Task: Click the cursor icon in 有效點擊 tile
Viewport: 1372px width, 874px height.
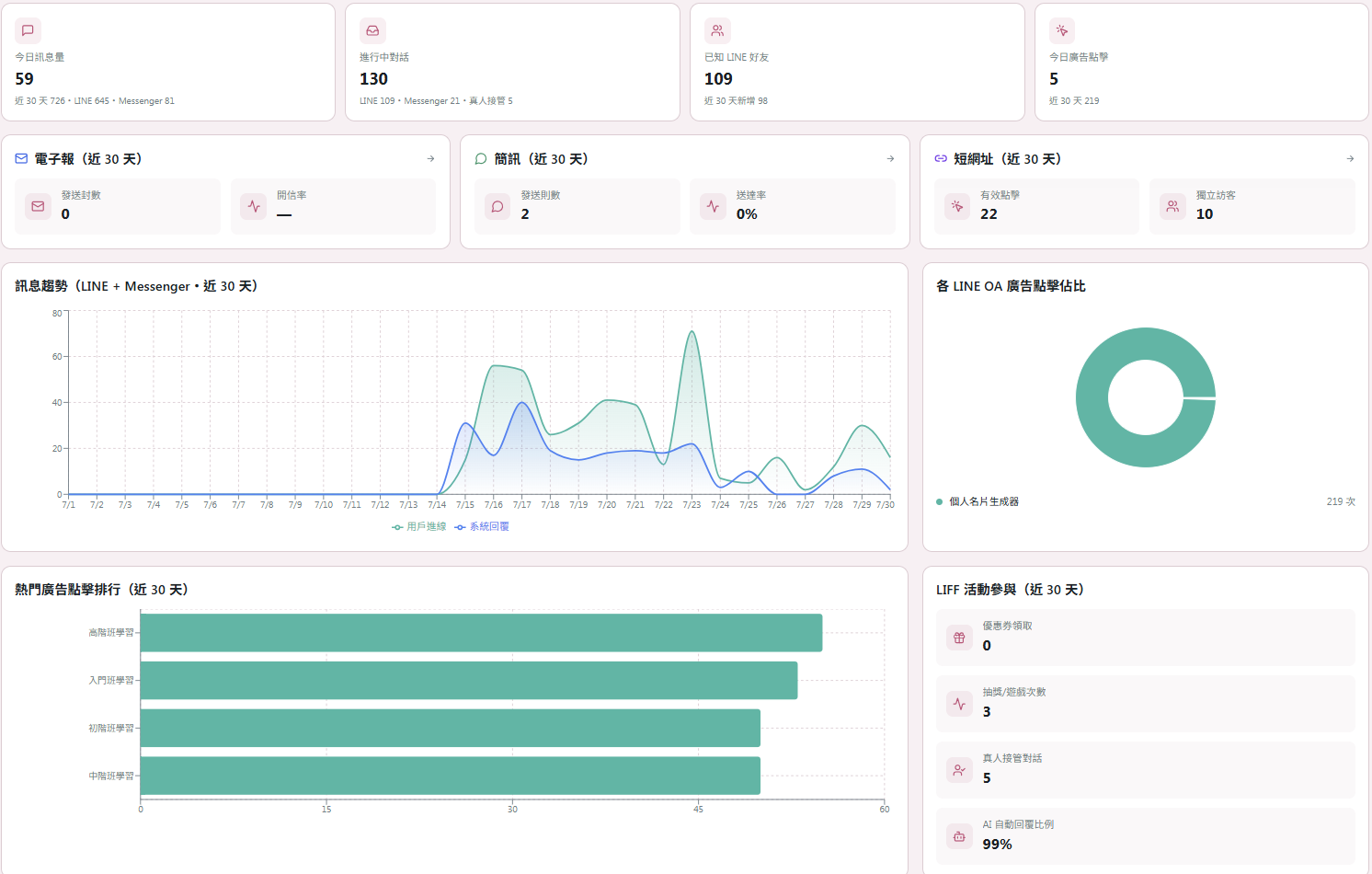Action: [957, 206]
